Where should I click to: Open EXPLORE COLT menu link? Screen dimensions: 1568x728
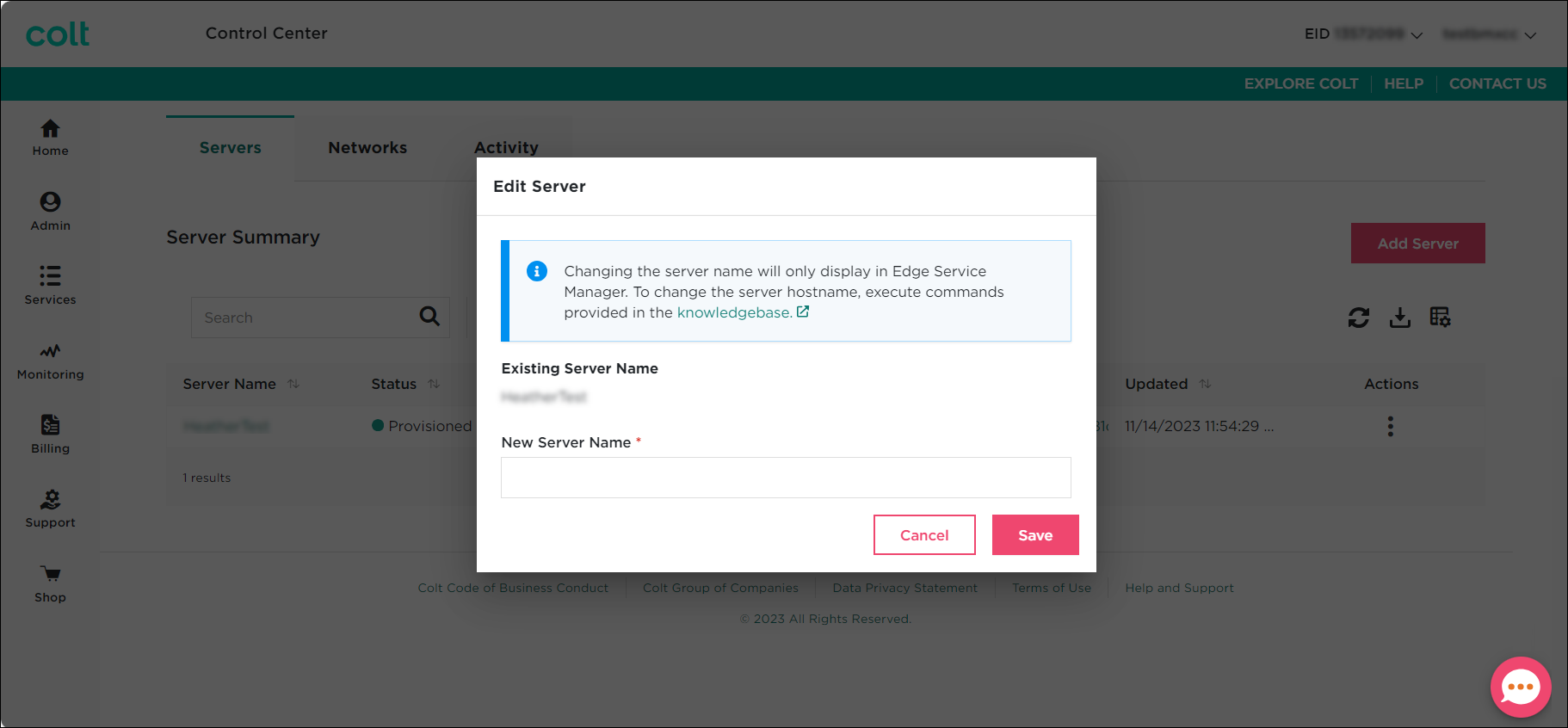[1301, 83]
